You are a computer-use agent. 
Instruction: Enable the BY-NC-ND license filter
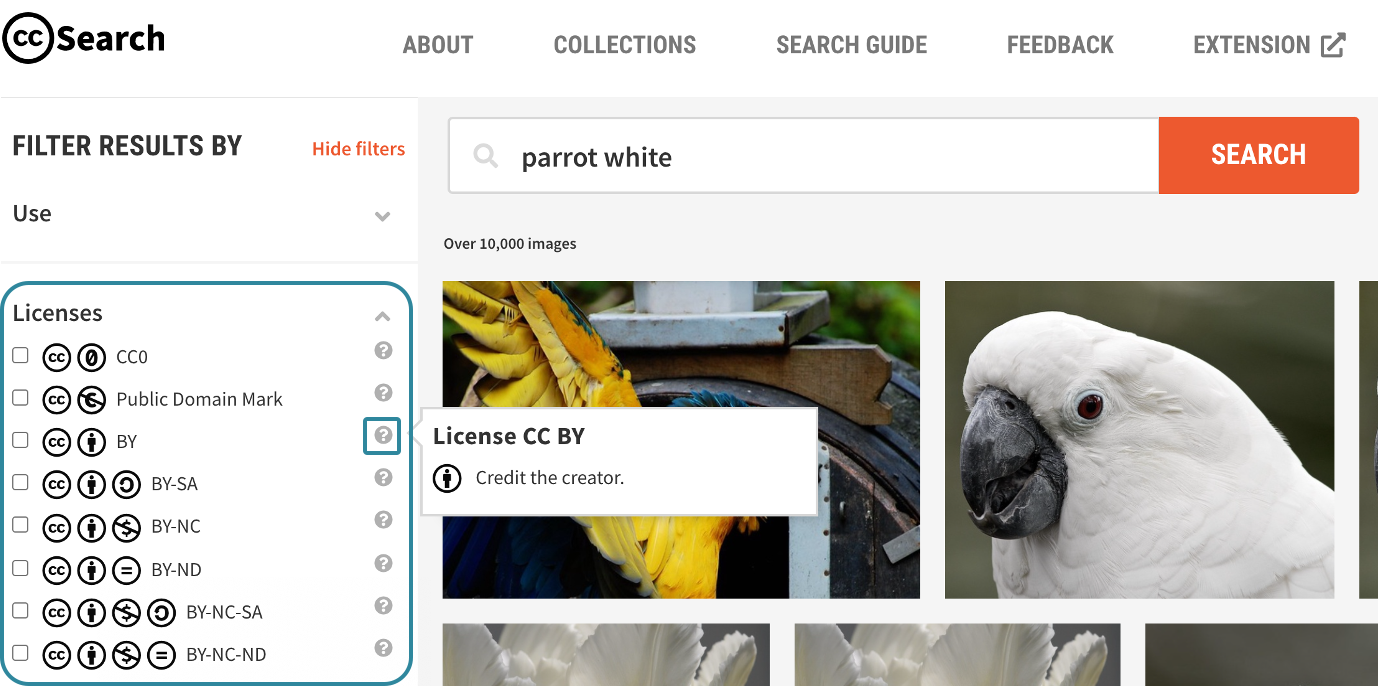pos(20,652)
